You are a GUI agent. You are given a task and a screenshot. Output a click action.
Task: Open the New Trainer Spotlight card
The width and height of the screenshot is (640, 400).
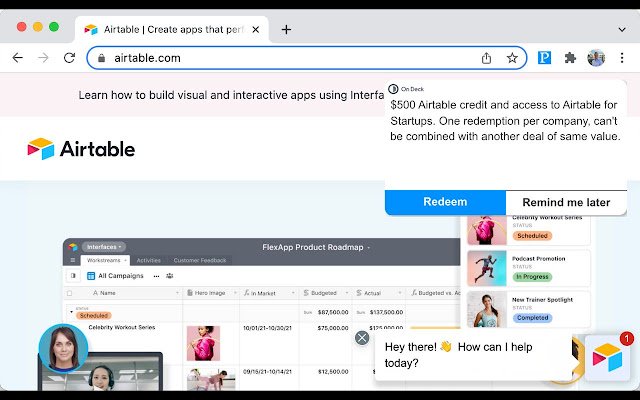(x=529, y=309)
